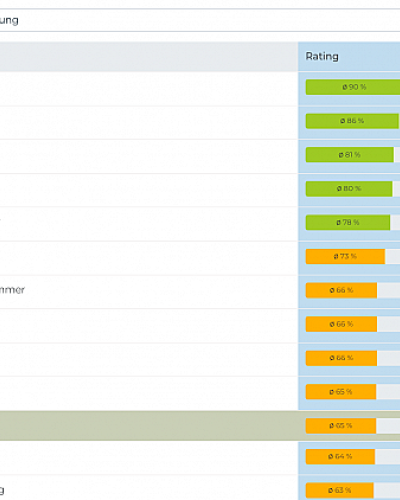Select the highlighted olive-green table row
400x500 pixels.
(200, 426)
